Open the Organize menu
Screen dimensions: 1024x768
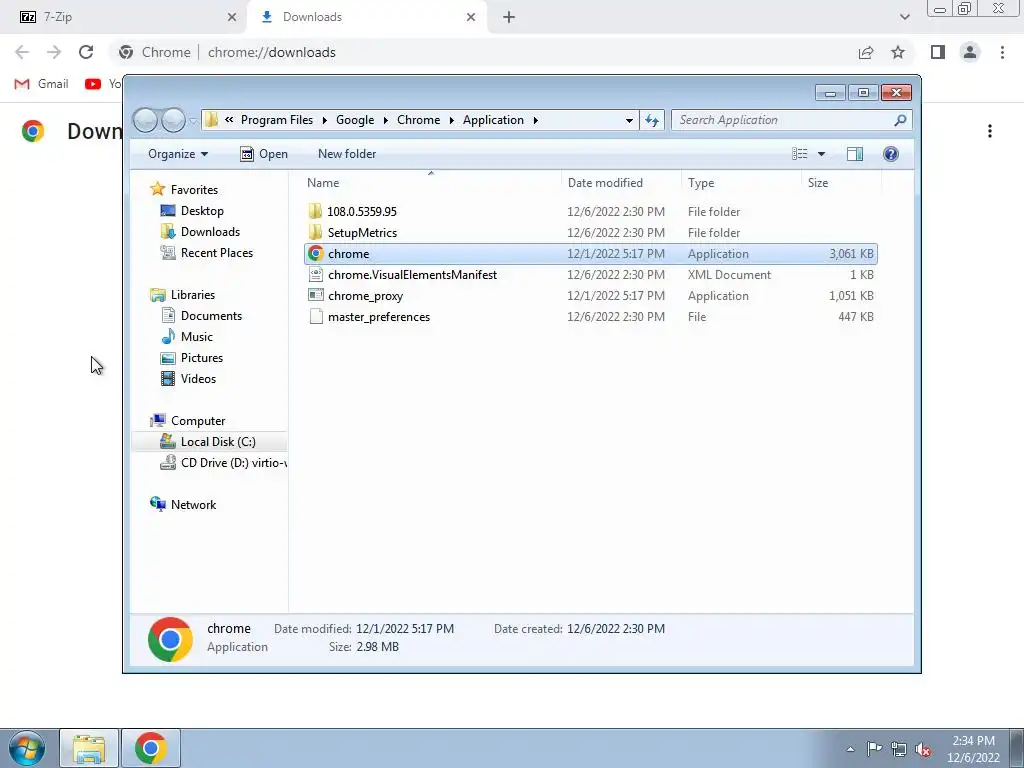(x=178, y=154)
